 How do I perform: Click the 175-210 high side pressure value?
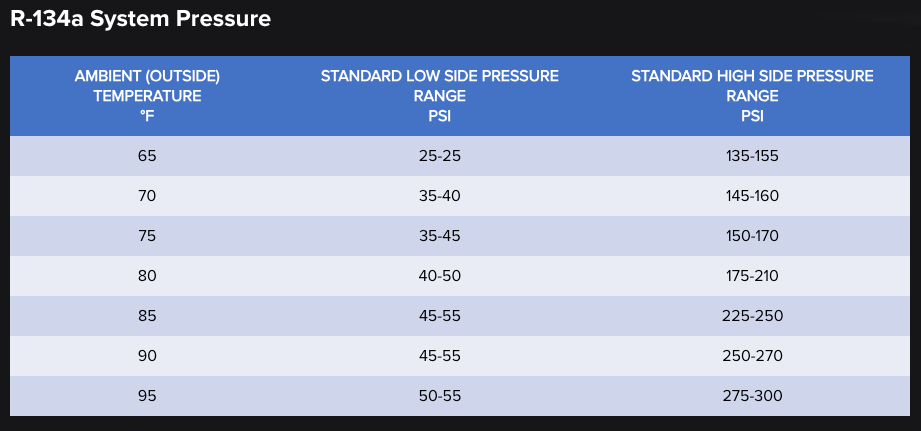pos(752,276)
